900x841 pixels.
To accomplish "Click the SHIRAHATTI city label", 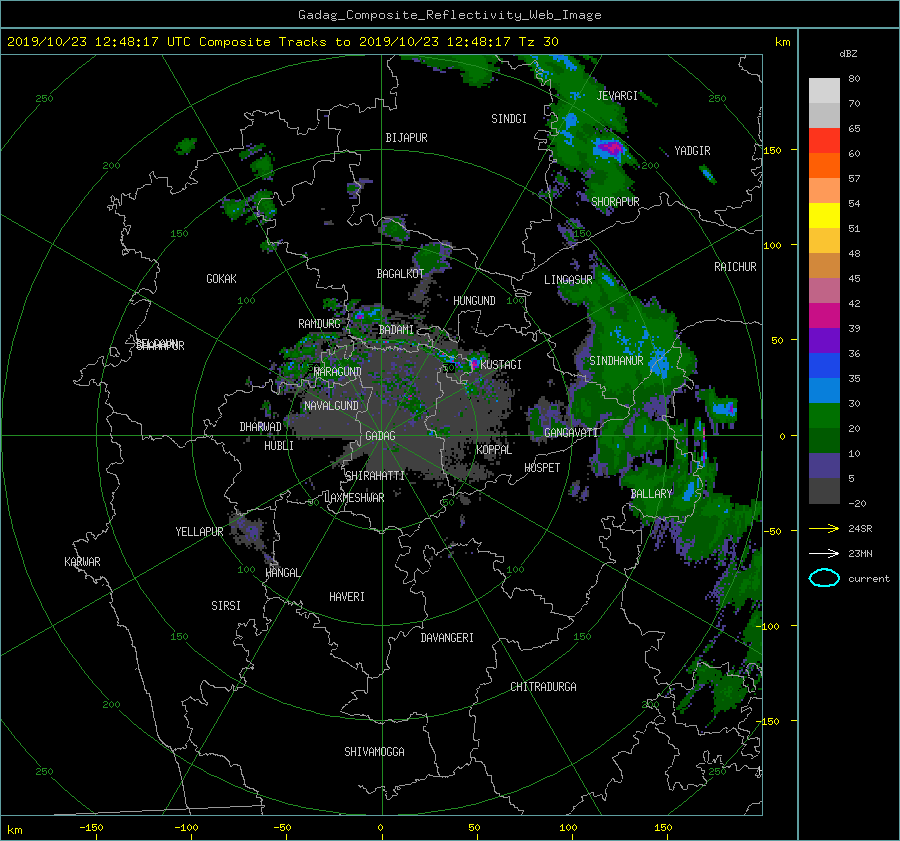I will (x=375, y=475).
